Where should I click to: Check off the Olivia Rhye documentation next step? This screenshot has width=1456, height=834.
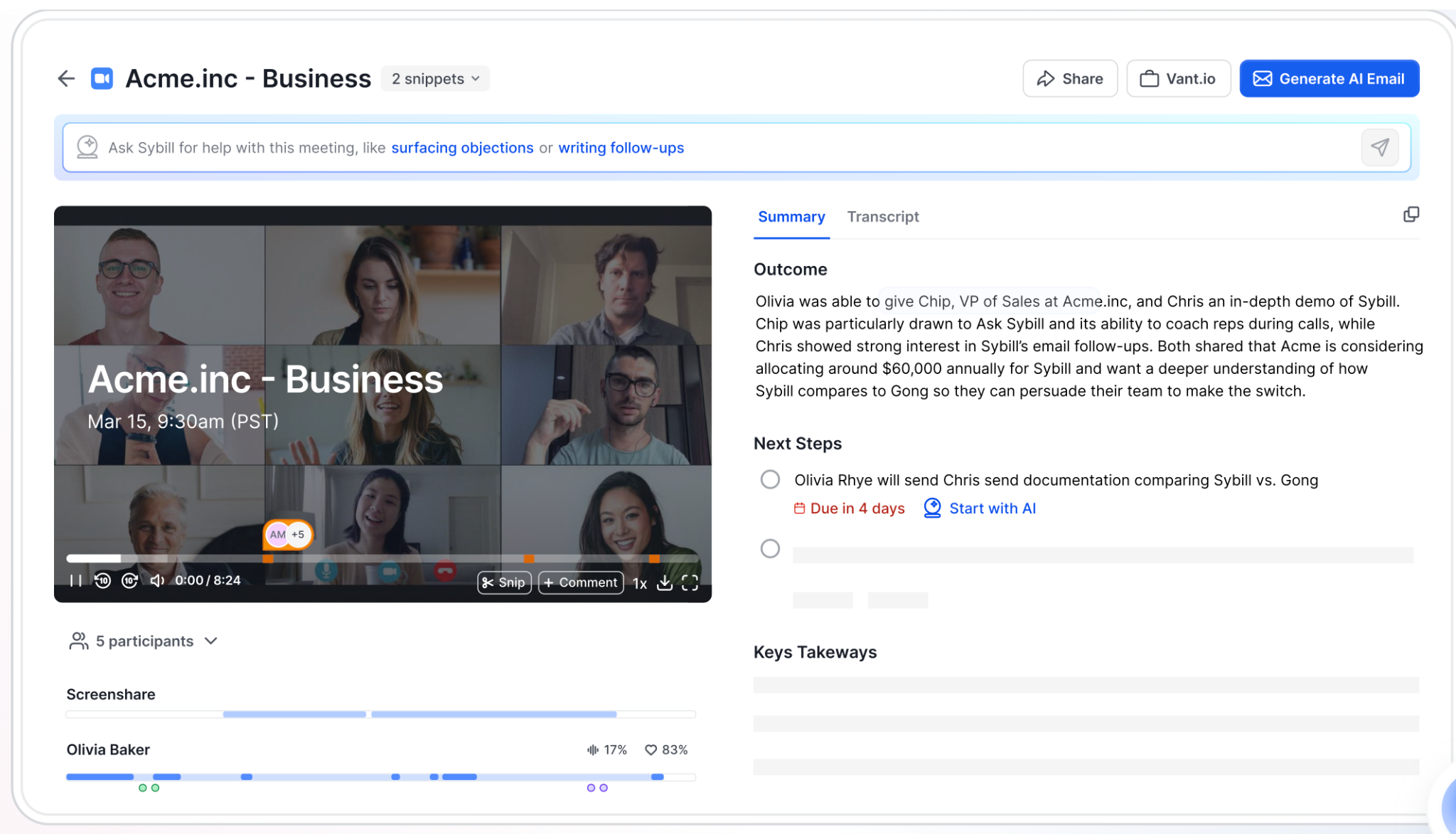pos(770,479)
